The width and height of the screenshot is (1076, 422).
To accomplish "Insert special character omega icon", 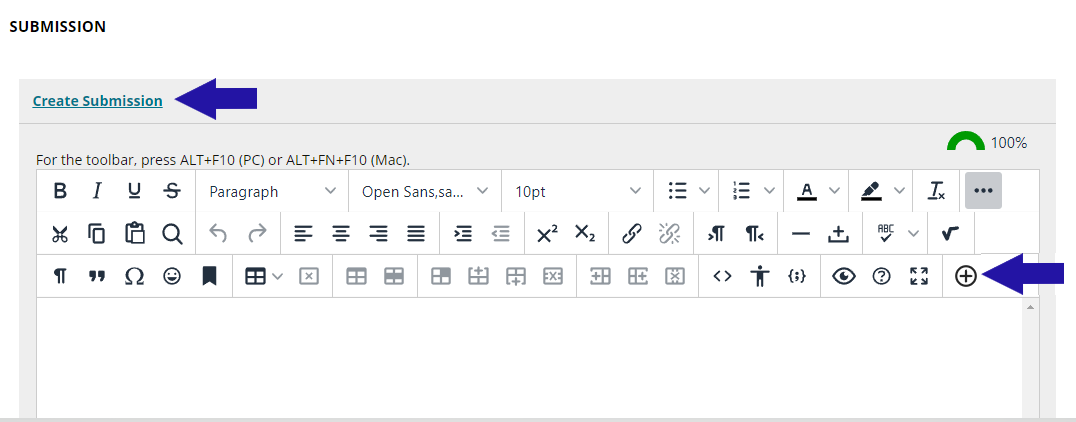I will click(x=135, y=277).
